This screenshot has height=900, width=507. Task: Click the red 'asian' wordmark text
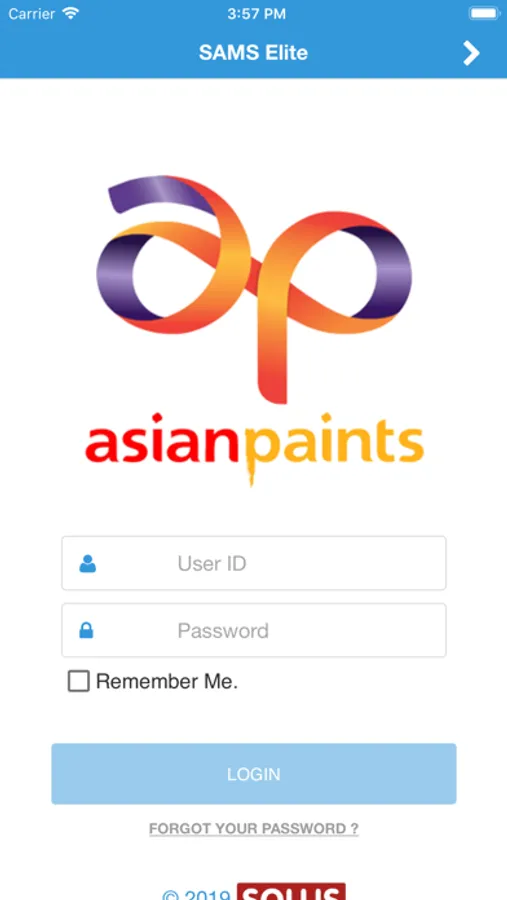[161, 441]
